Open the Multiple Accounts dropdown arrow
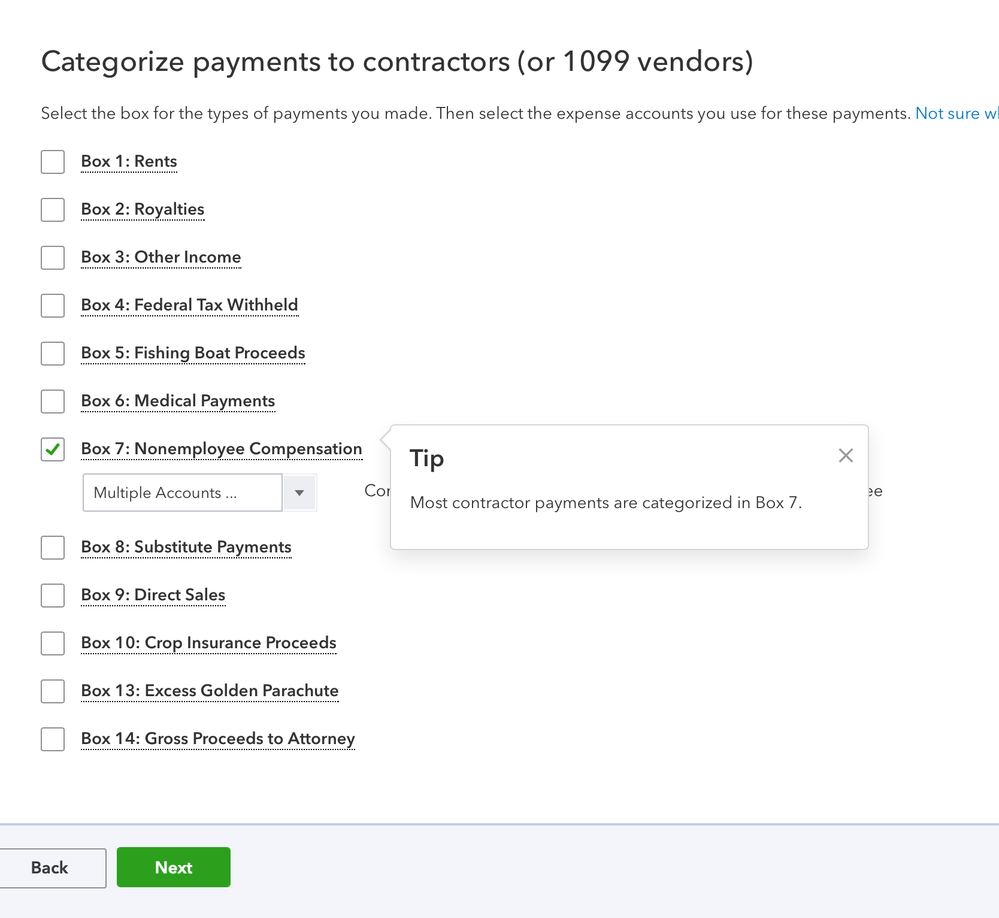This screenshot has width=999, height=918. point(299,493)
